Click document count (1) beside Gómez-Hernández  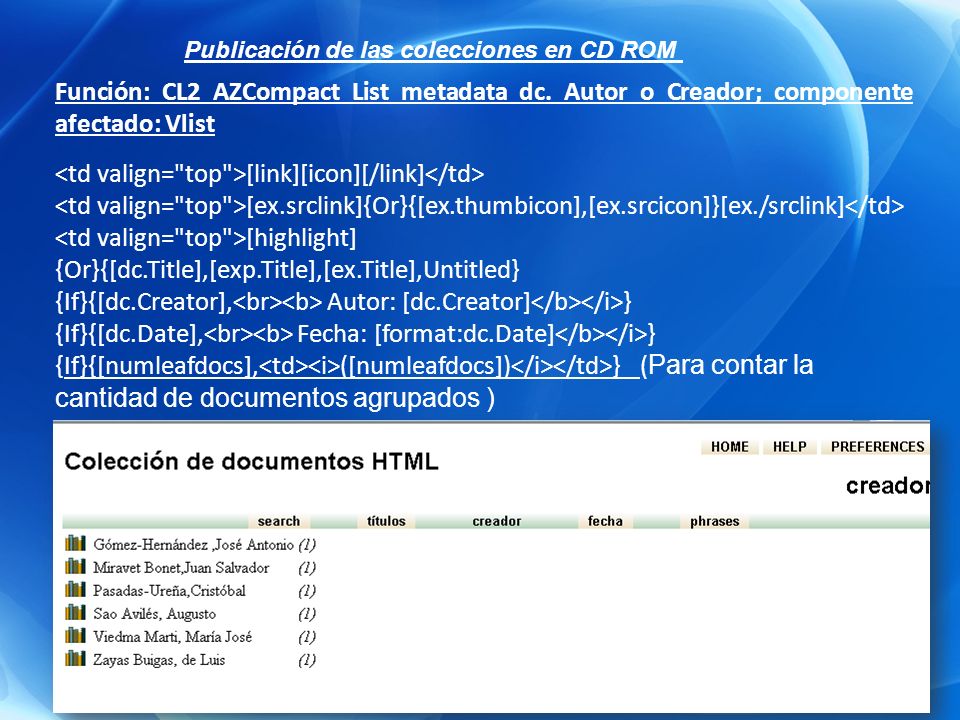tap(307, 545)
